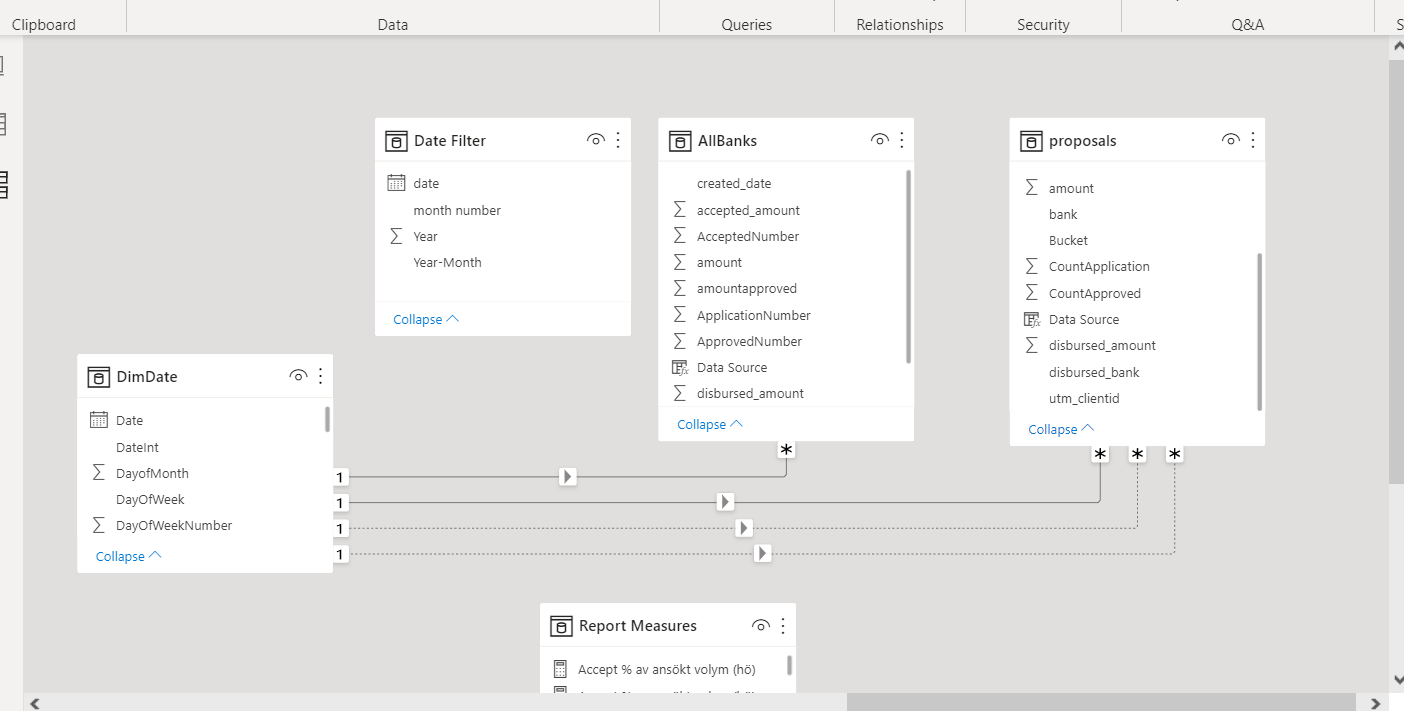Click the Security ribbon group label
Image resolution: width=1404 pixels, height=711 pixels.
pyautogui.click(x=1043, y=25)
